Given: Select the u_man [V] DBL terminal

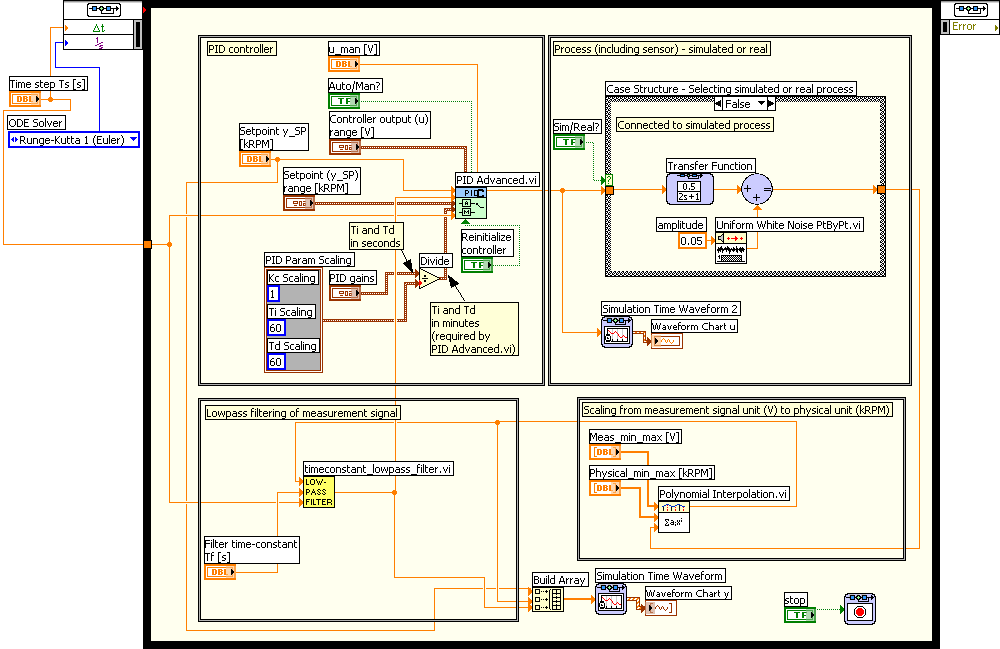Looking at the screenshot, I should (x=344, y=64).
